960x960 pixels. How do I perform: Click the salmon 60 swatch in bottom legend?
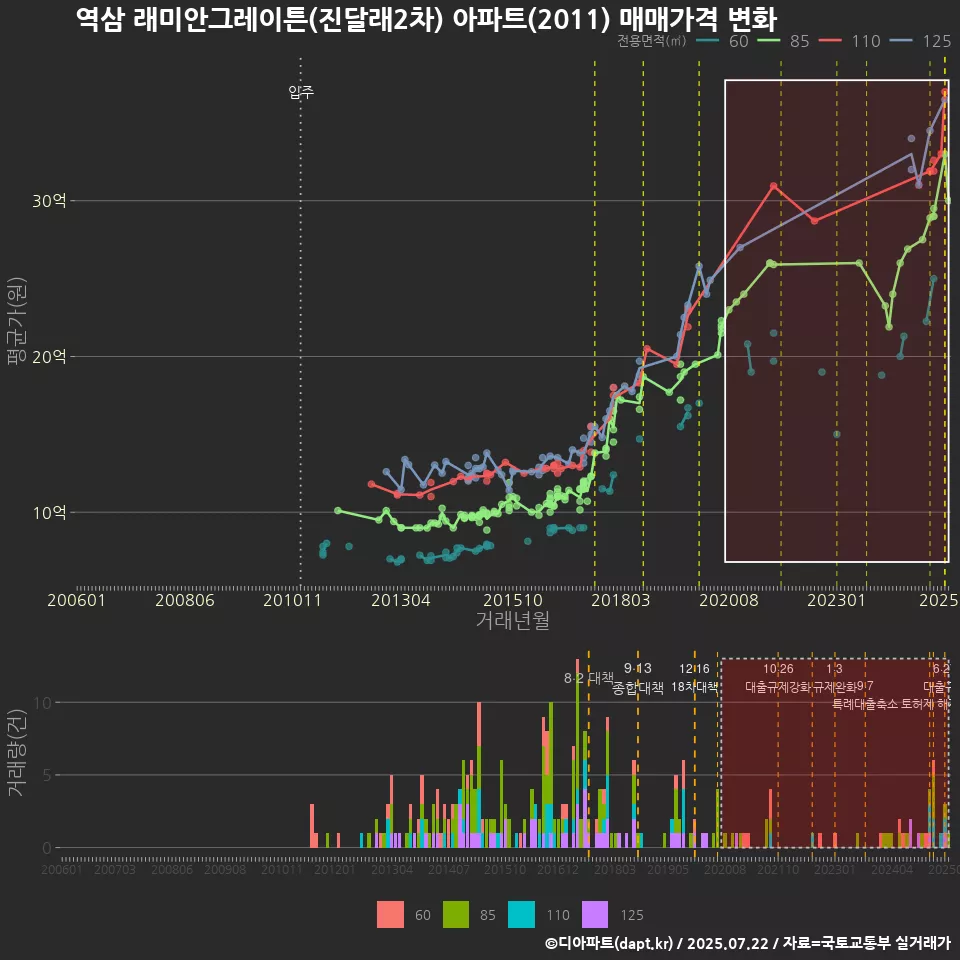click(390, 915)
